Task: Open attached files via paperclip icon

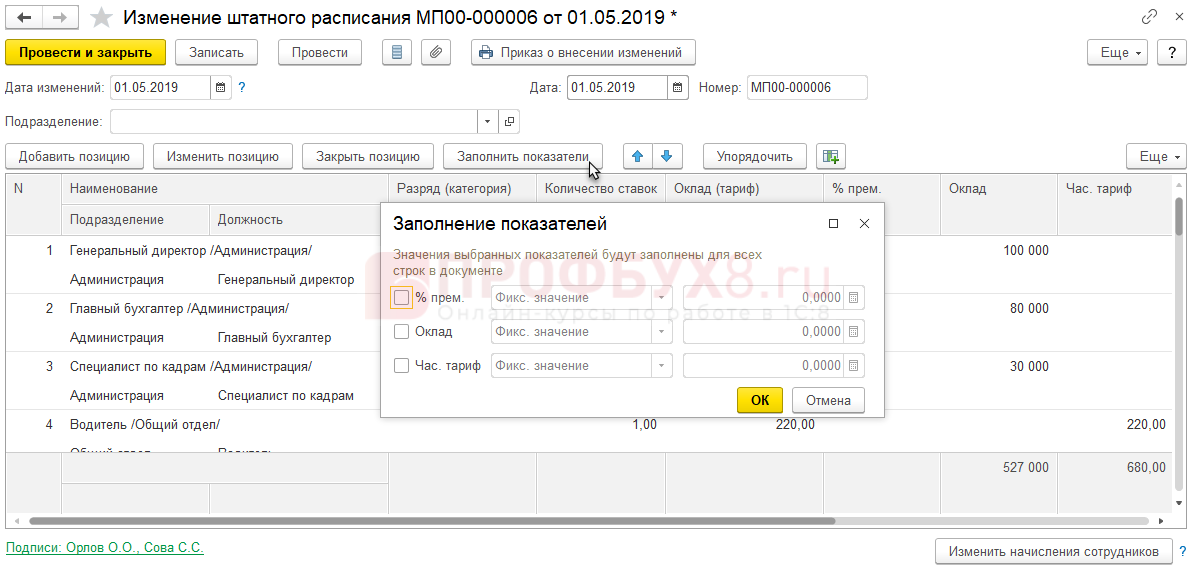Action: tap(436, 52)
